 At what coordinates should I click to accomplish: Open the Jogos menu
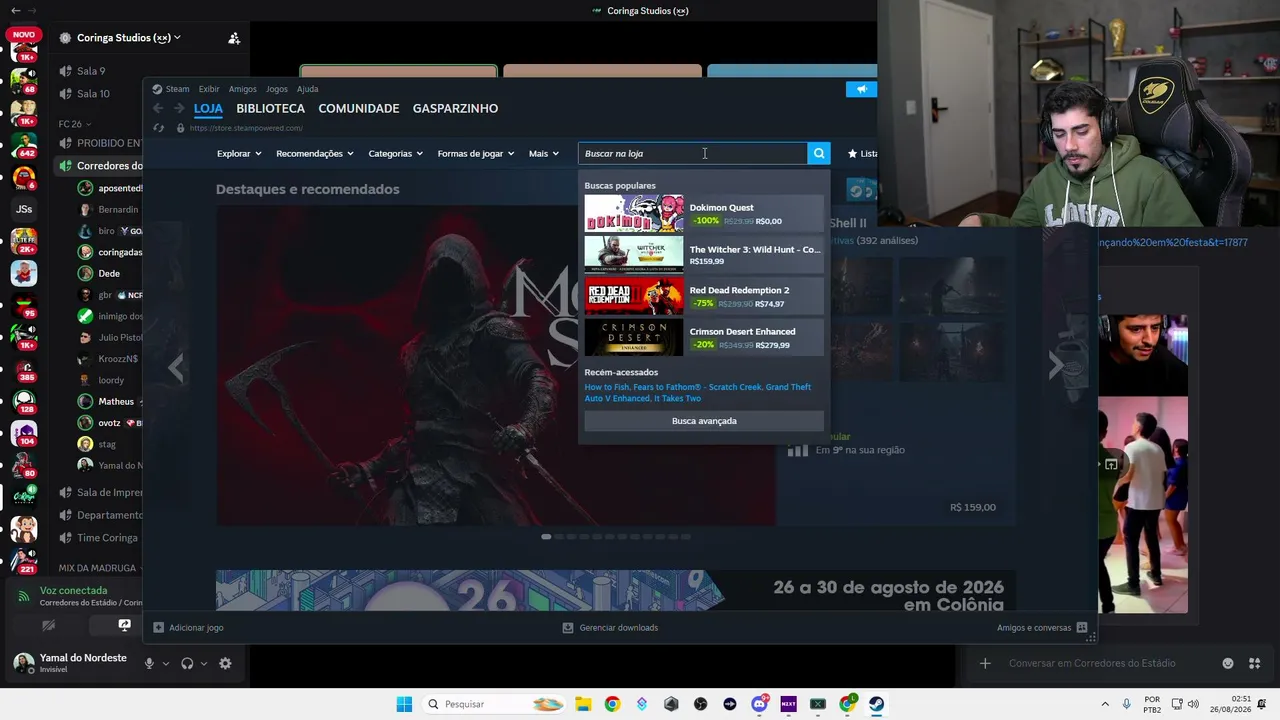[277, 89]
